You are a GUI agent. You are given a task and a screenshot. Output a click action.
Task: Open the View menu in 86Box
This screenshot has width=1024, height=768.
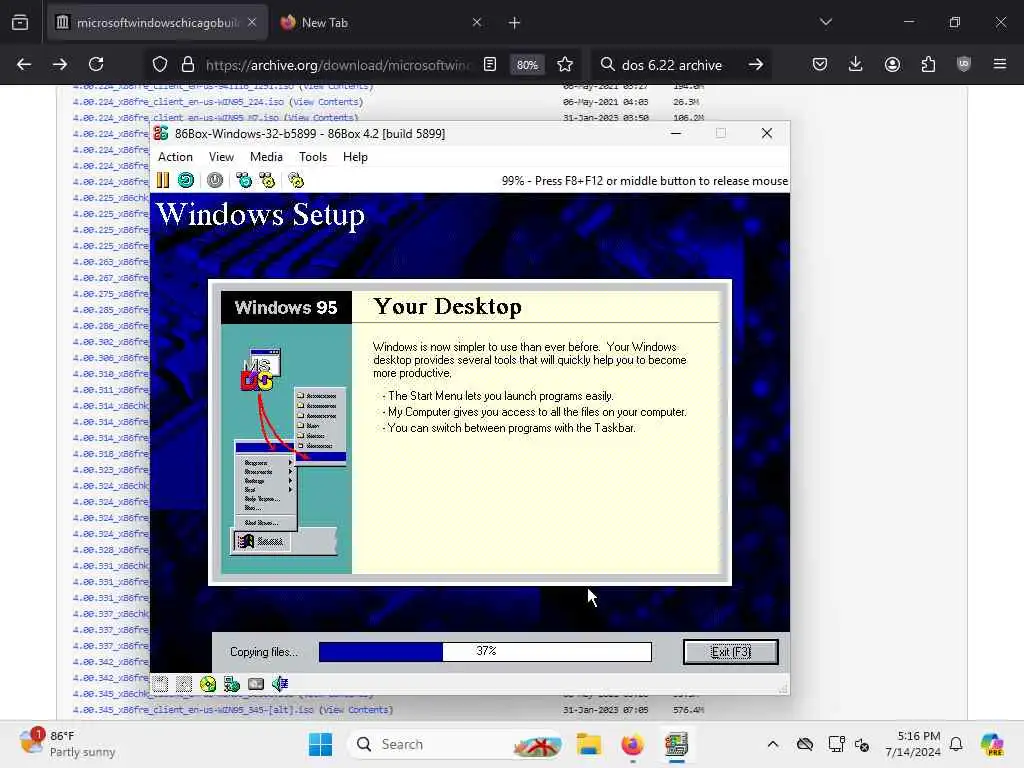tap(221, 157)
